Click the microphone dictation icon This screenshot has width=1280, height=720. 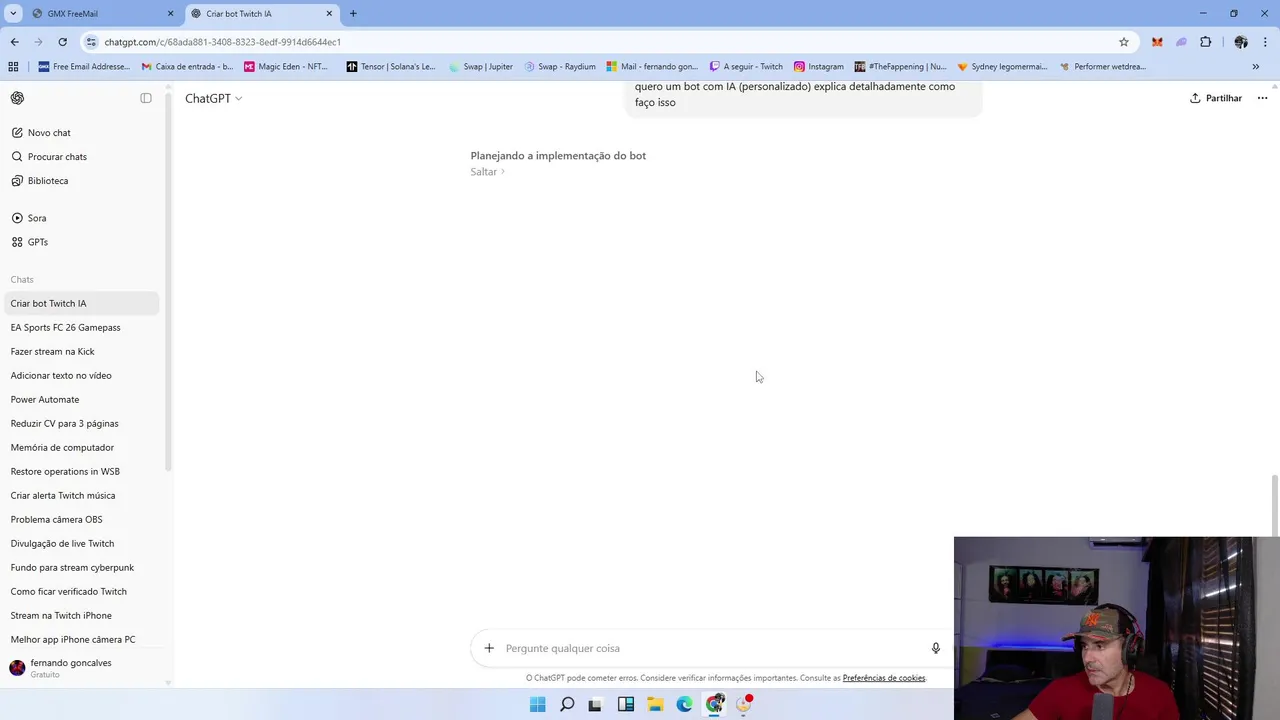click(x=936, y=648)
